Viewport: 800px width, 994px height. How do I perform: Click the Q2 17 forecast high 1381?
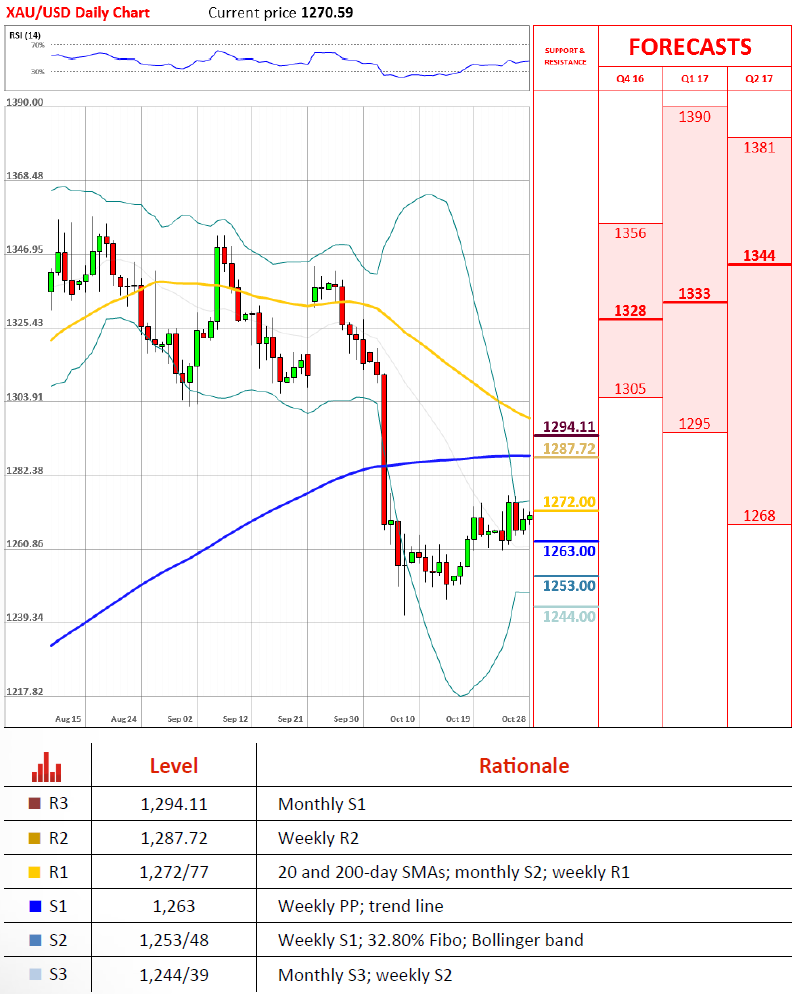pyautogui.click(x=759, y=148)
